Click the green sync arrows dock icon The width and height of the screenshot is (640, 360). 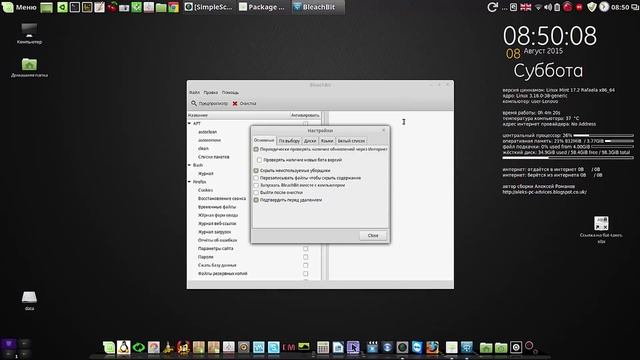(139, 347)
